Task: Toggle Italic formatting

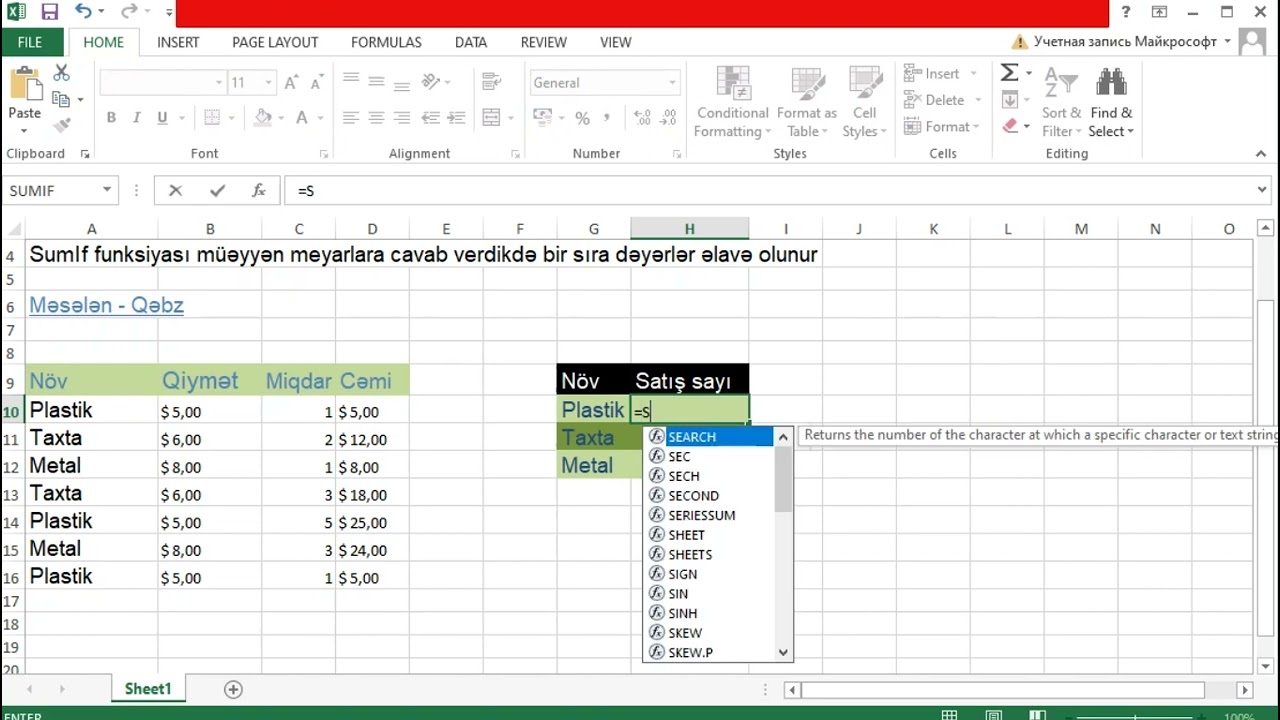Action: [x=136, y=117]
